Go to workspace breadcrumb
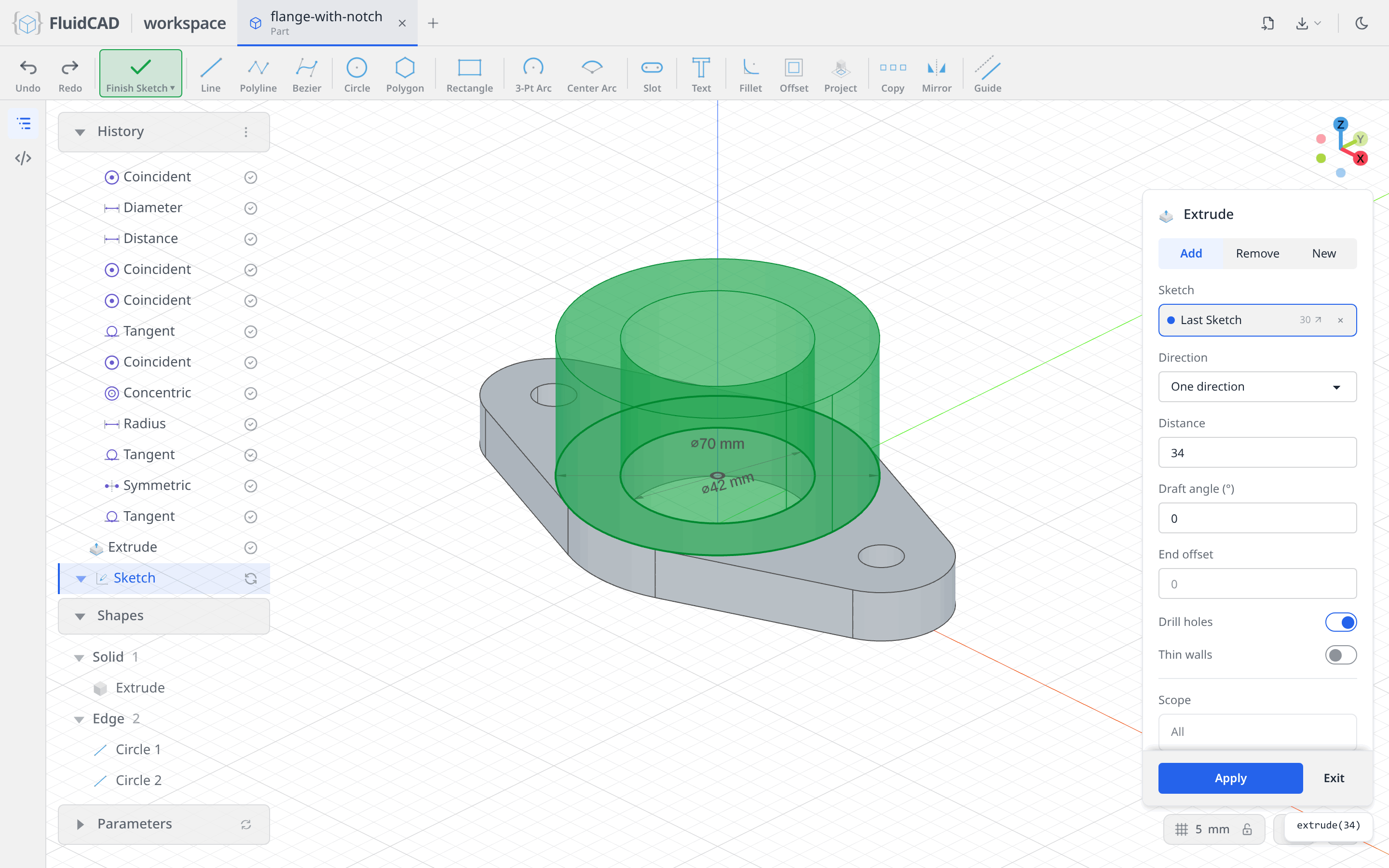 [x=185, y=23]
